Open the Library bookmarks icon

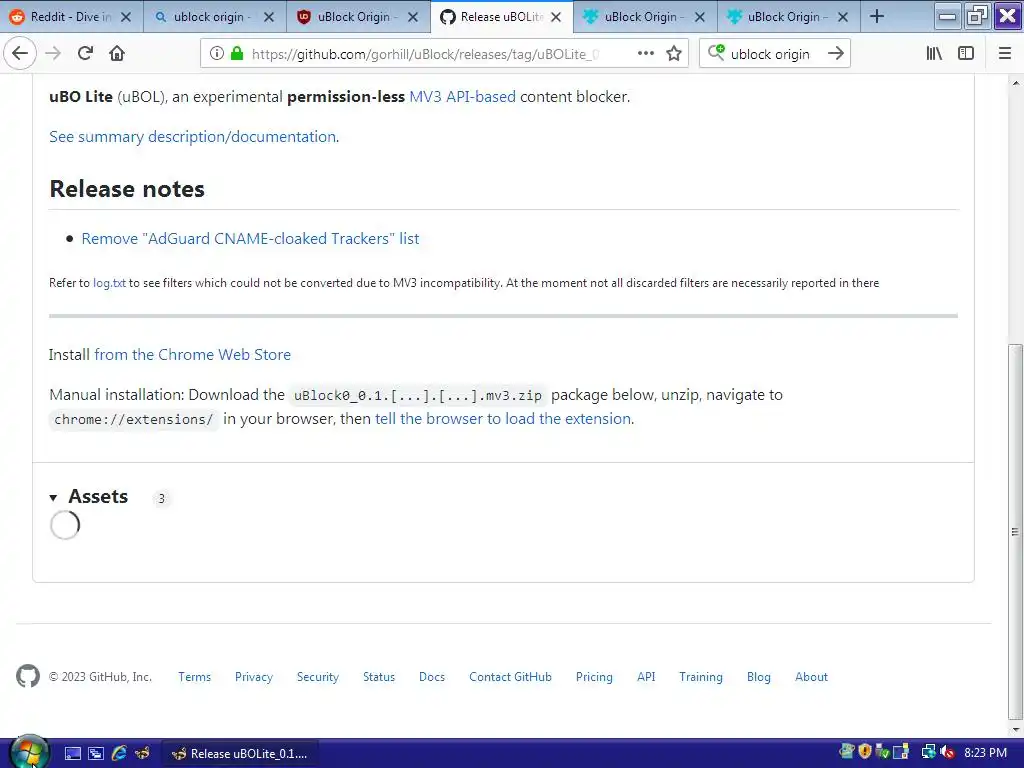[x=934, y=54]
